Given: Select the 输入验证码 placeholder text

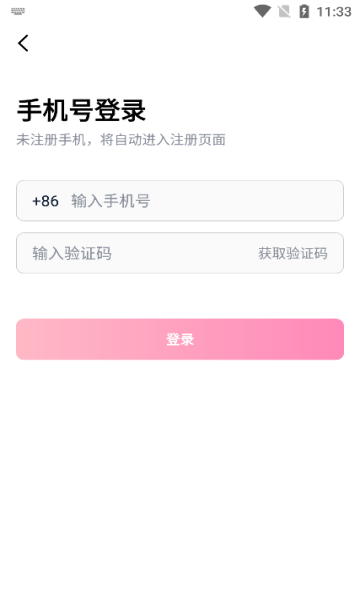Looking at the screenshot, I should pos(72,253).
